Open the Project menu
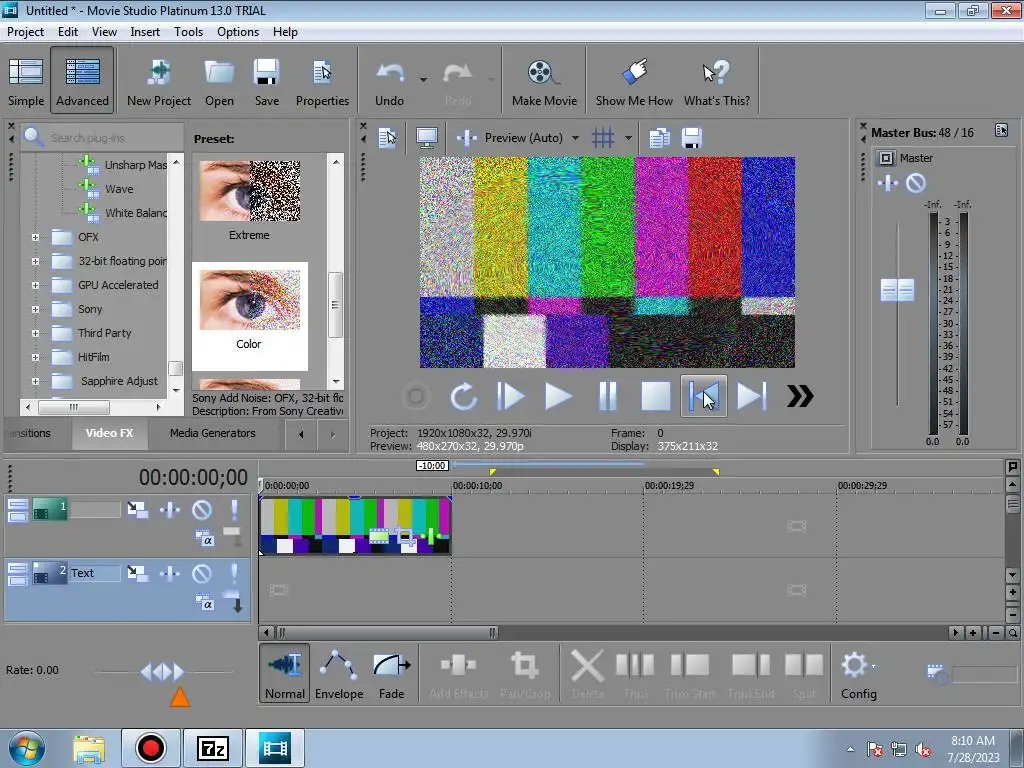The height and width of the screenshot is (768, 1024). click(x=25, y=31)
